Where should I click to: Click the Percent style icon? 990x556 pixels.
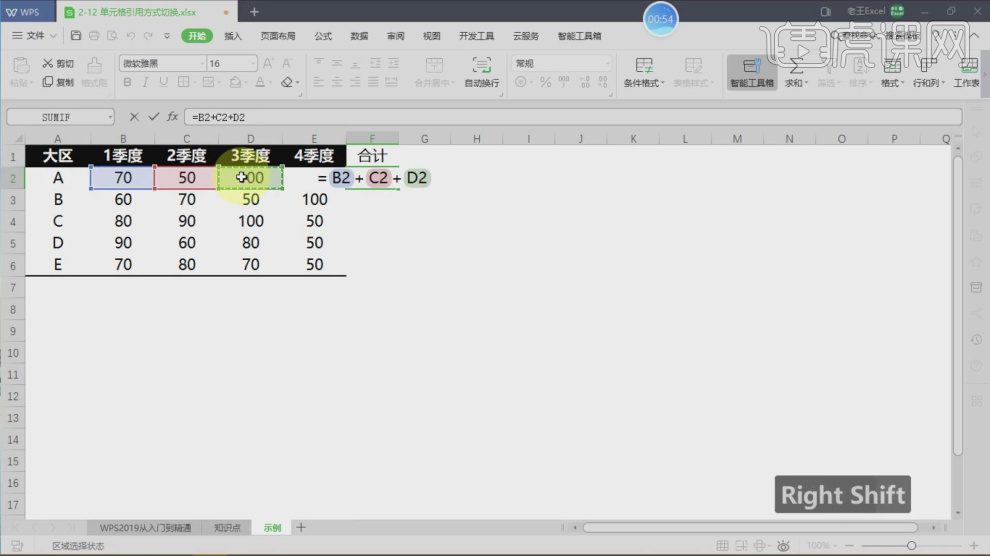546,82
